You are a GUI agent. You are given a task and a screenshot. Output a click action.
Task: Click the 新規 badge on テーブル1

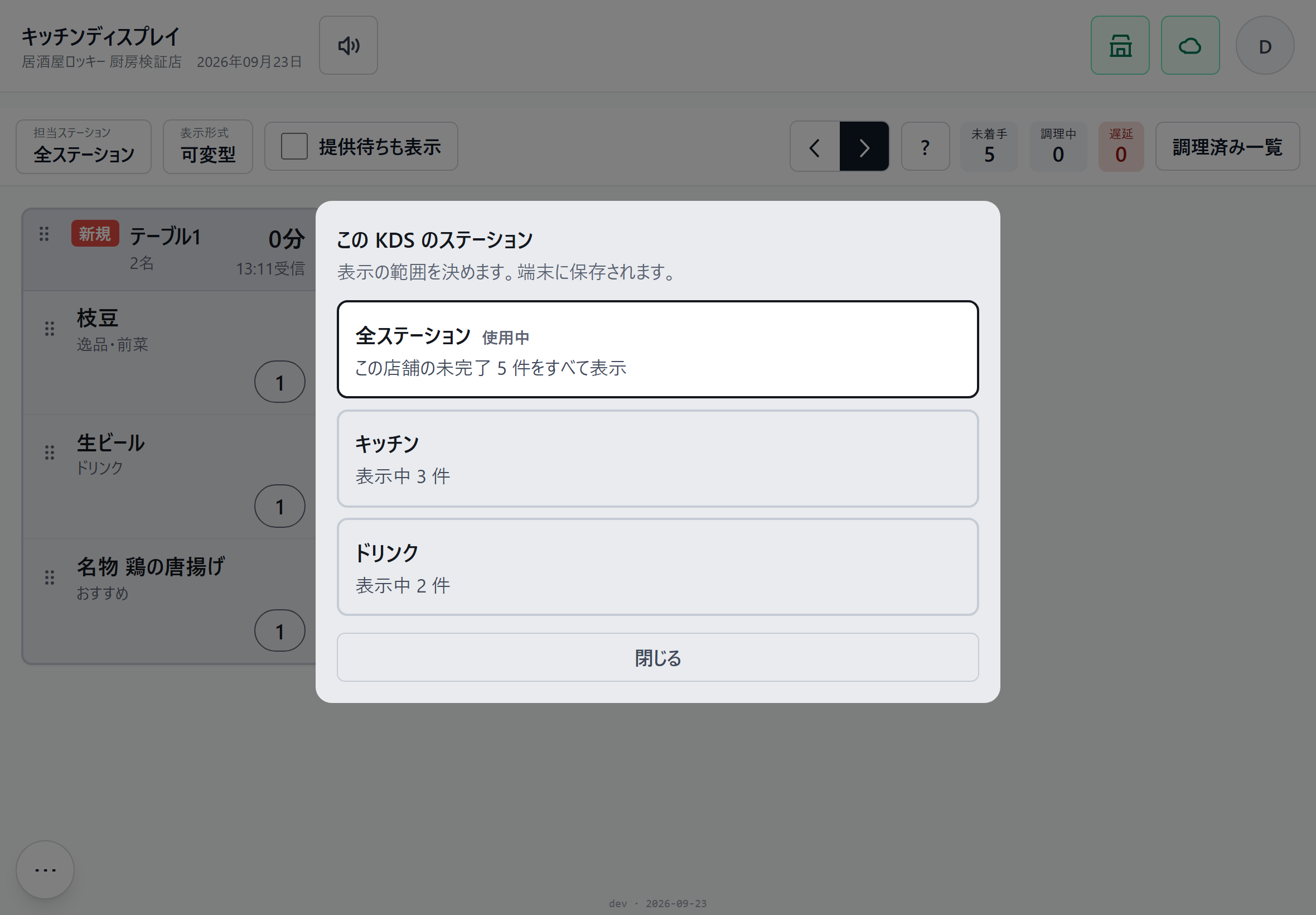click(x=95, y=233)
